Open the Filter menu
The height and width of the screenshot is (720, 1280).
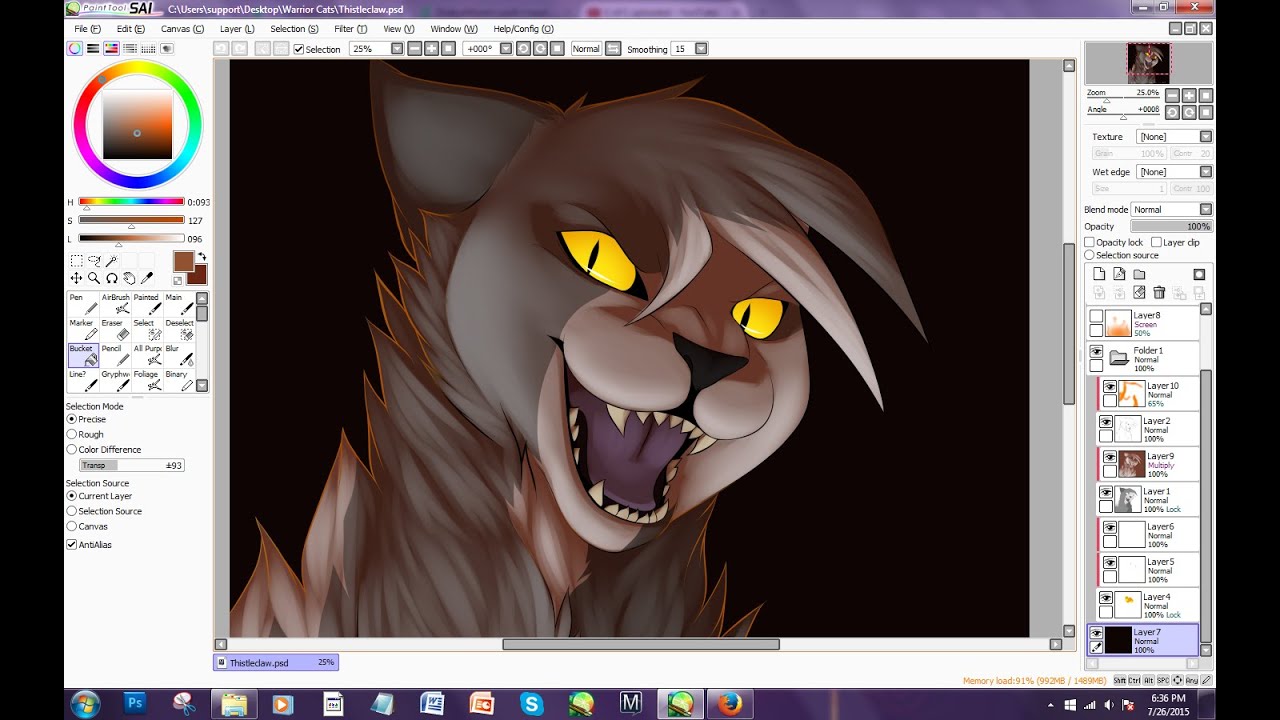point(350,29)
